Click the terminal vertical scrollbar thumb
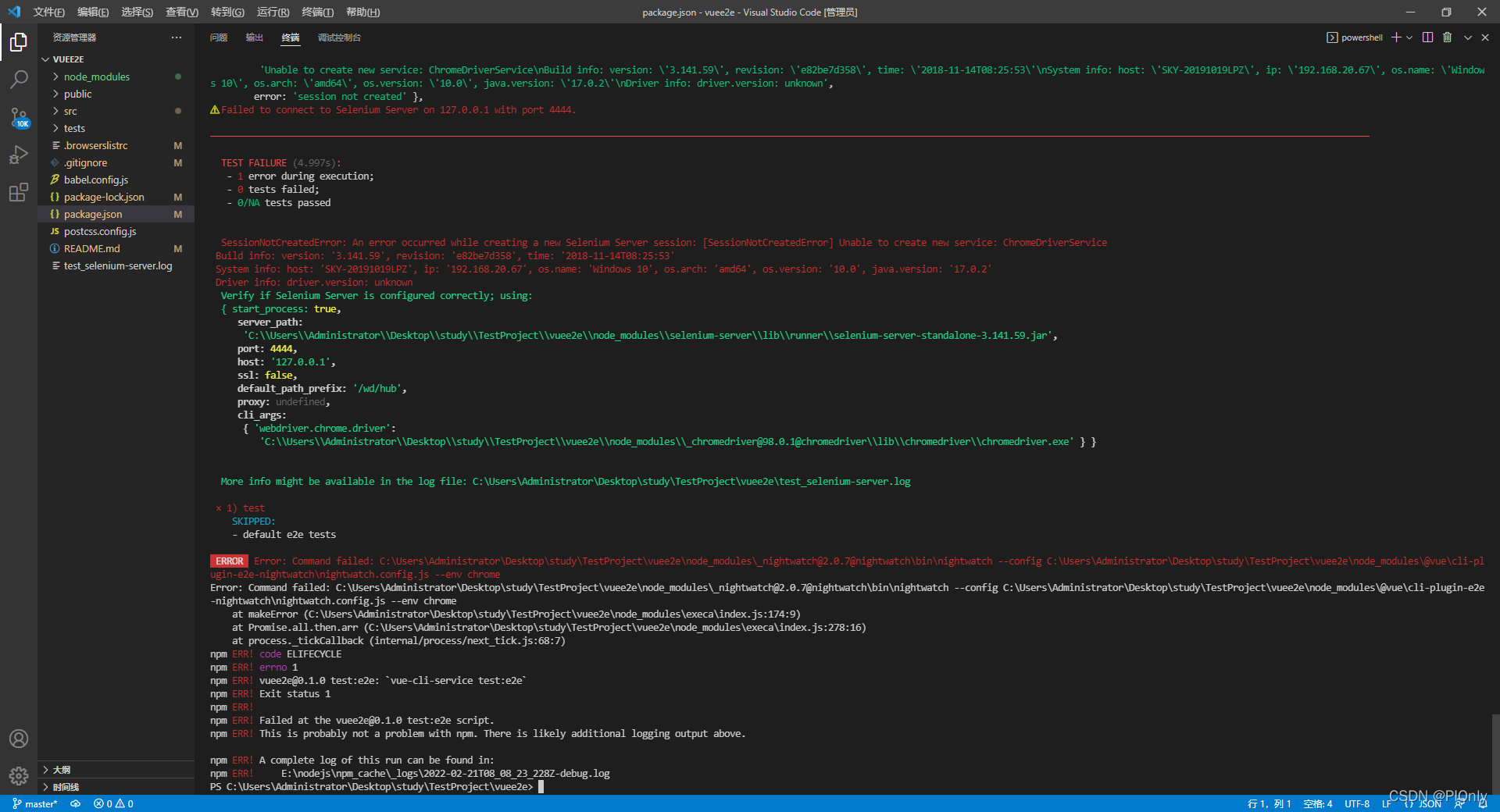 (x=1495, y=754)
